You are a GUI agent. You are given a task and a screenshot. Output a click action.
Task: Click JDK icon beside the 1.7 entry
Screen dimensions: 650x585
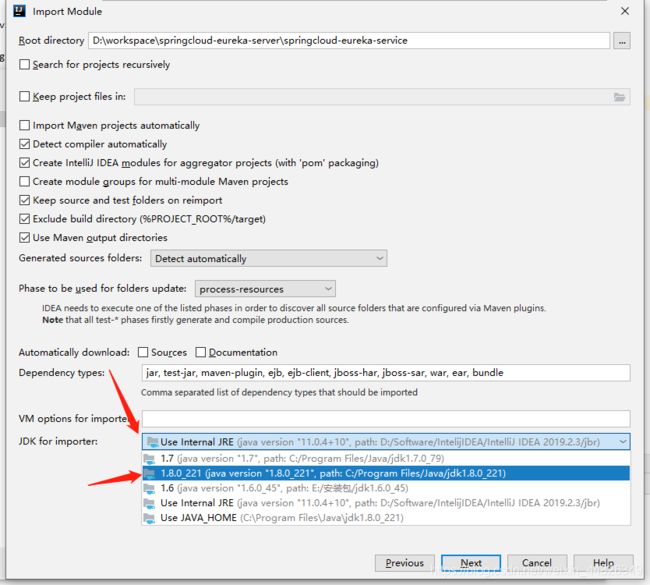151,458
